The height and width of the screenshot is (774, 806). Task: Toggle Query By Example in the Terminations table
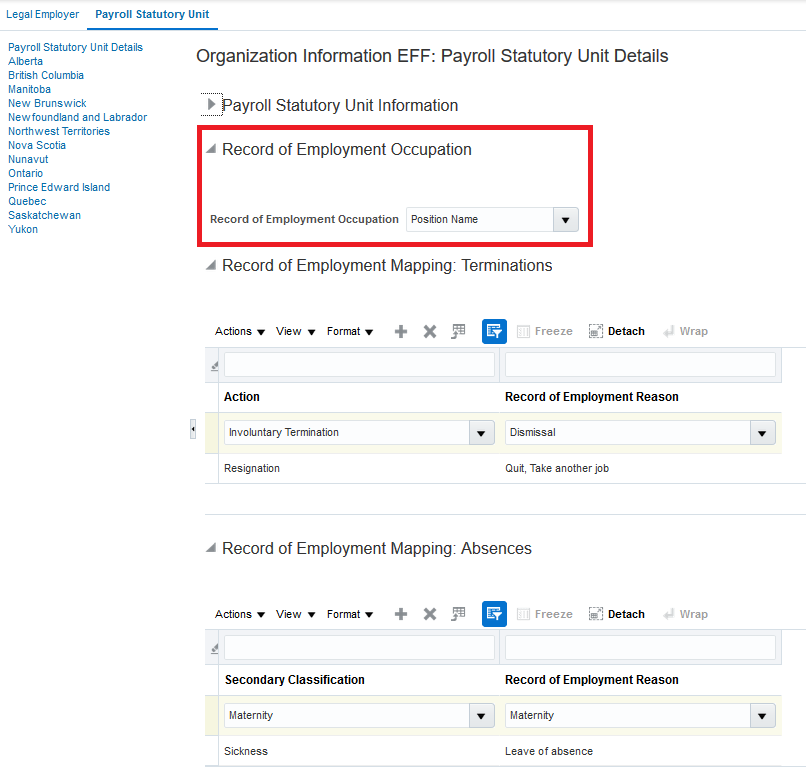(494, 332)
